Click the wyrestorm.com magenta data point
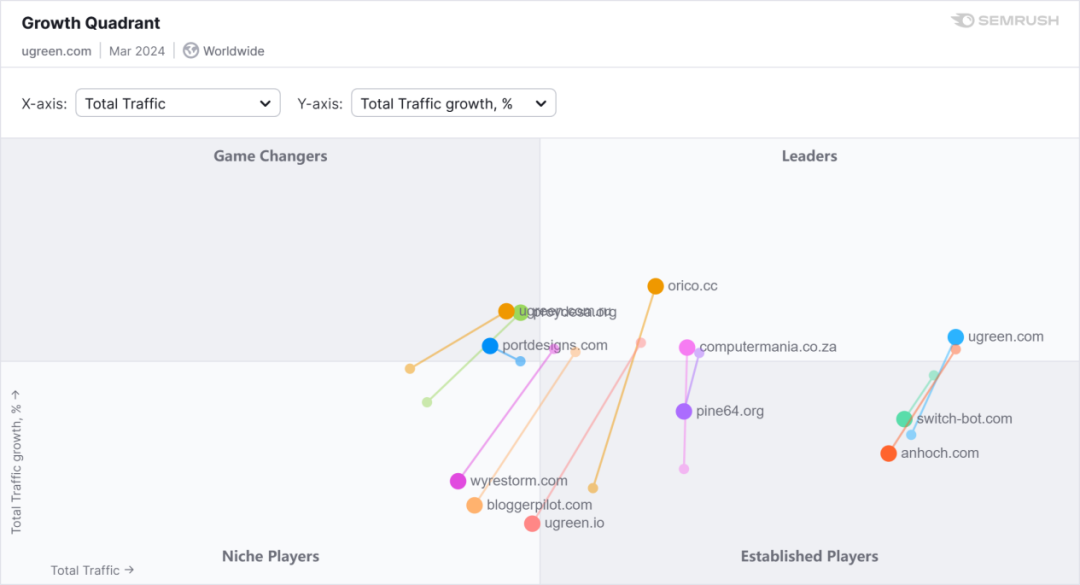Screen dimensions: 1080x585 (x=458, y=481)
